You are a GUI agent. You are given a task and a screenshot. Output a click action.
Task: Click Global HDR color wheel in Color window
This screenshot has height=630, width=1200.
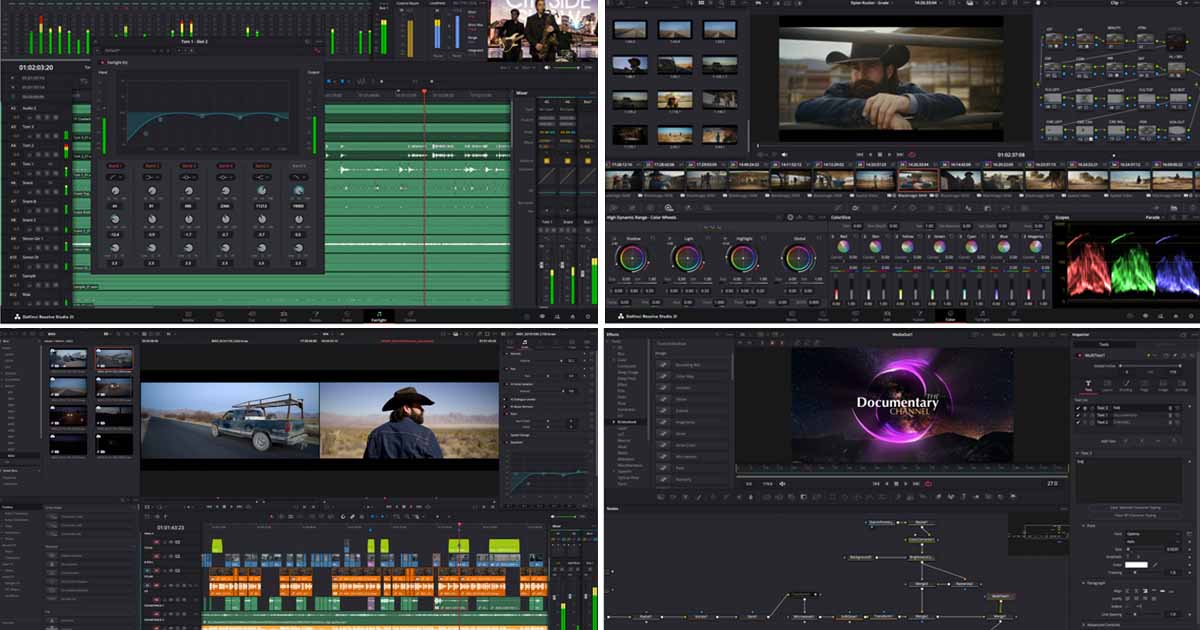pos(799,258)
